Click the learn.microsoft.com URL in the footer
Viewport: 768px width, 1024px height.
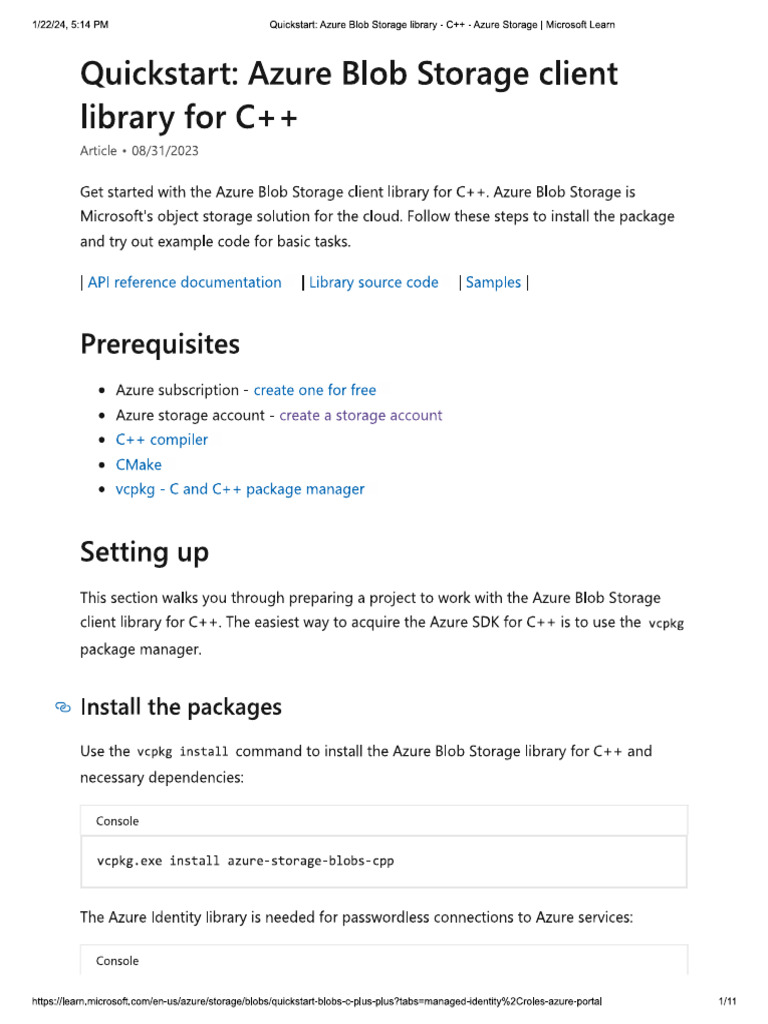tap(317, 1001)
